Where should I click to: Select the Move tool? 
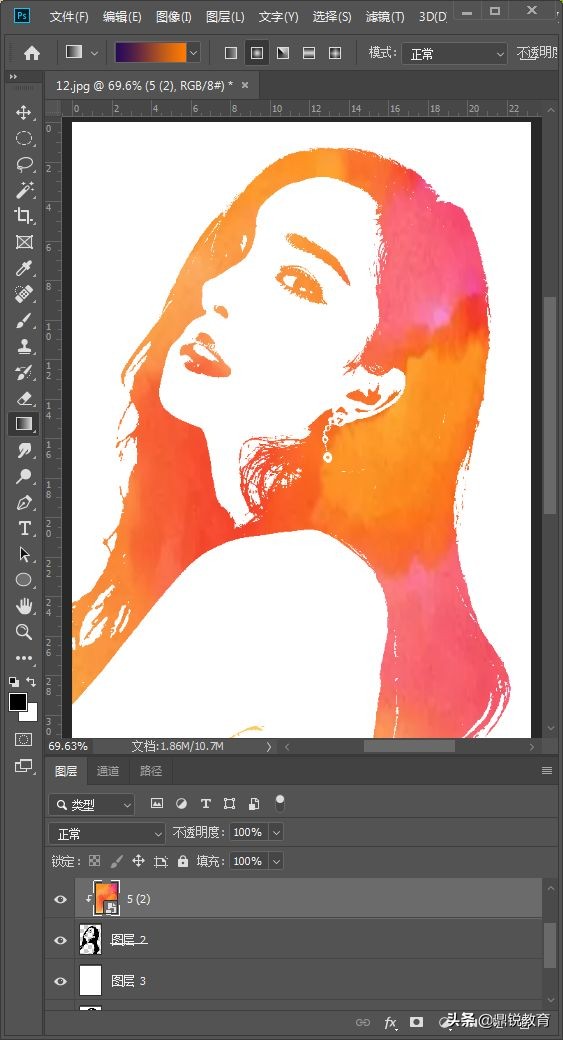pyautogui.click(x=24, y=113)
